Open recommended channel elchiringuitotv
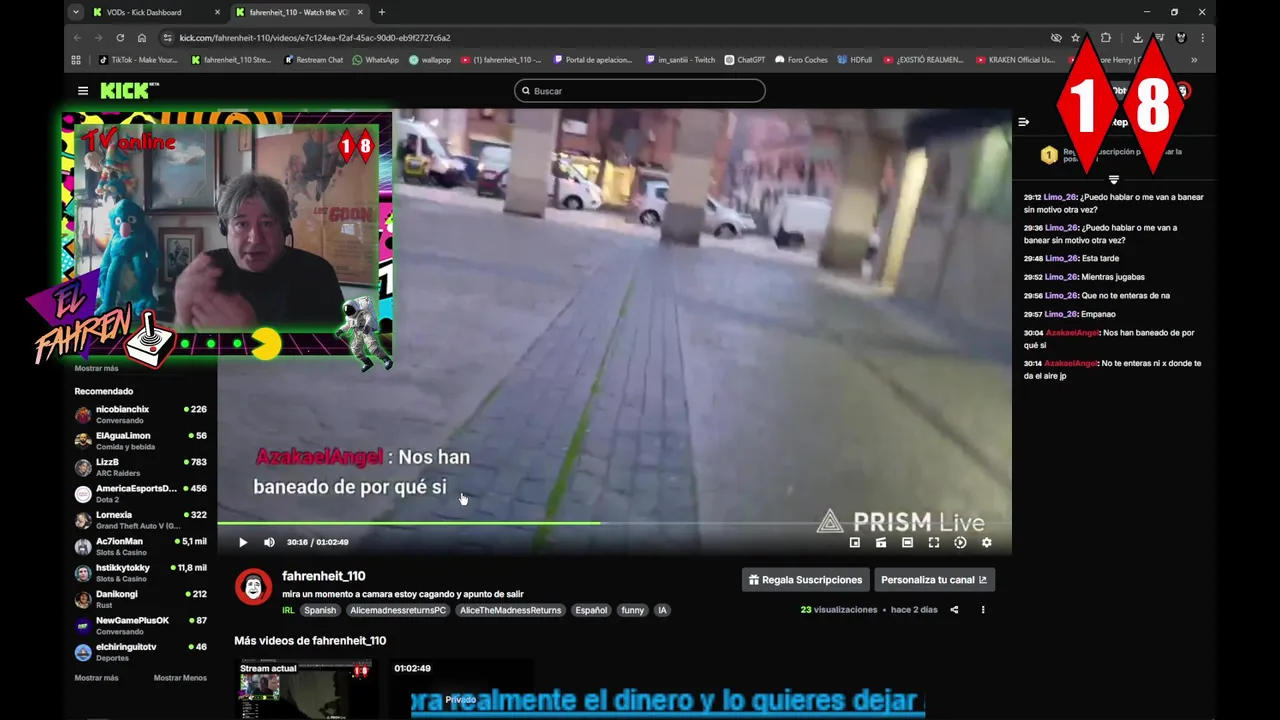Image resolution: width=1280 pixels, height=720 pixels. click(x=140, y=652)
